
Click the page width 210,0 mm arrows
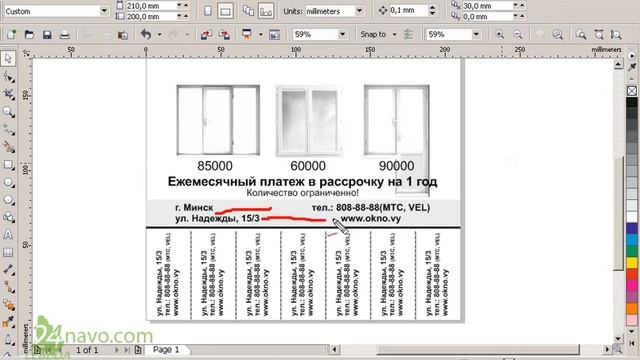[x=183, y=6]
